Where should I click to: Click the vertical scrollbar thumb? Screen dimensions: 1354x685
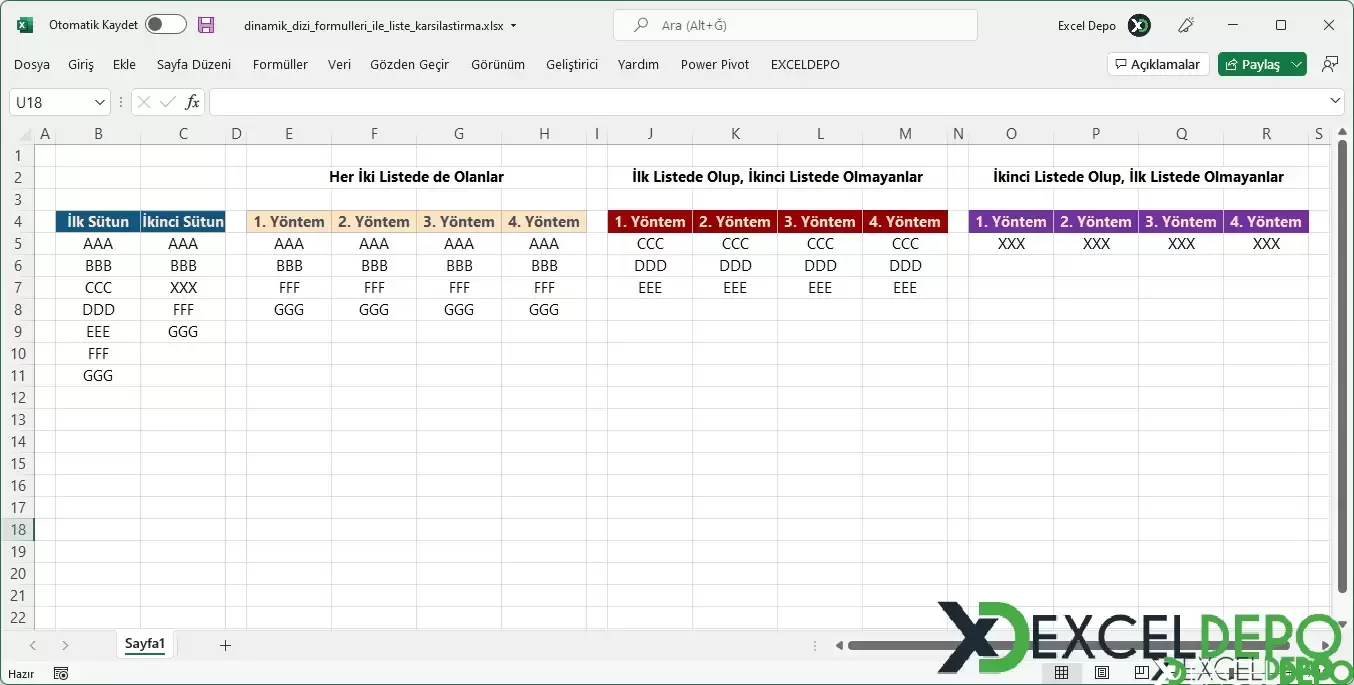[1343, 365]
